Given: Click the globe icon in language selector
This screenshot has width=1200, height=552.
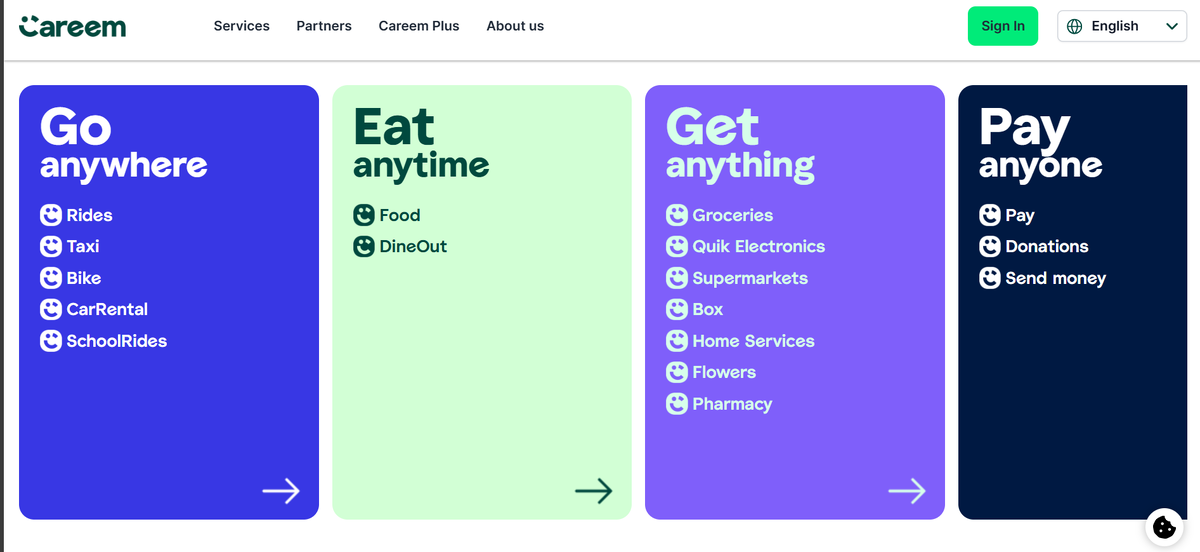Looking at the screenshot, I should click(1075, 26).
